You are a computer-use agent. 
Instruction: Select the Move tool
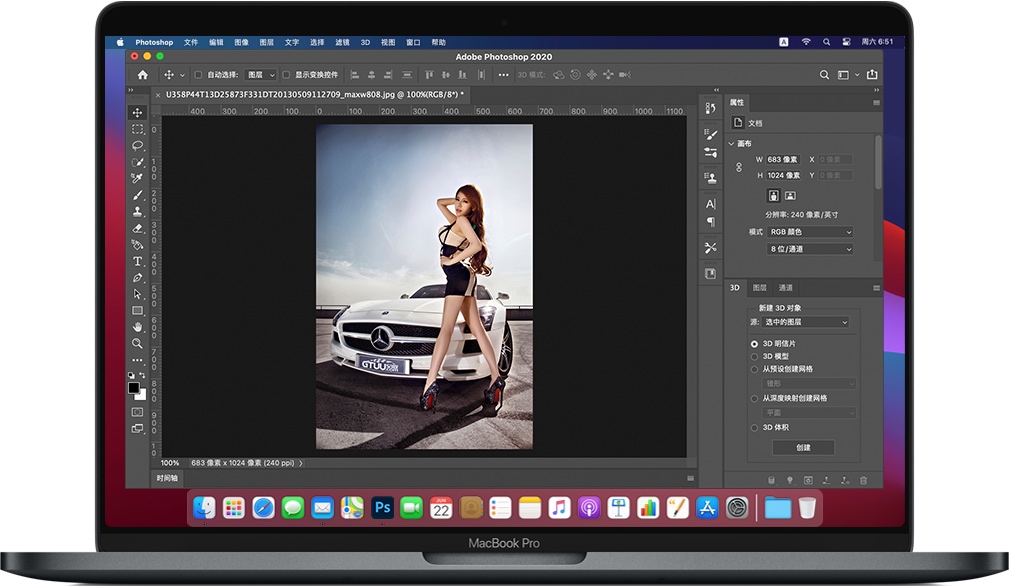point(137,112)
